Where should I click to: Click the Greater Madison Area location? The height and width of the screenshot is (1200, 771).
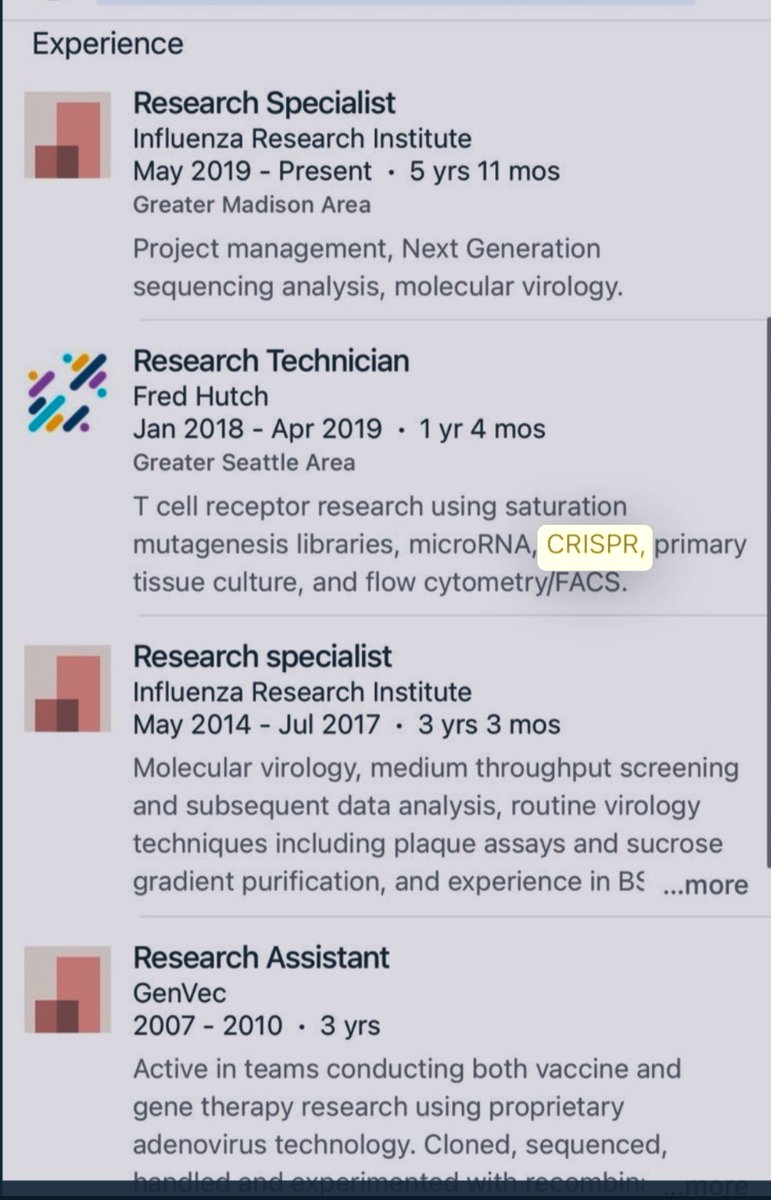[251, 205]
